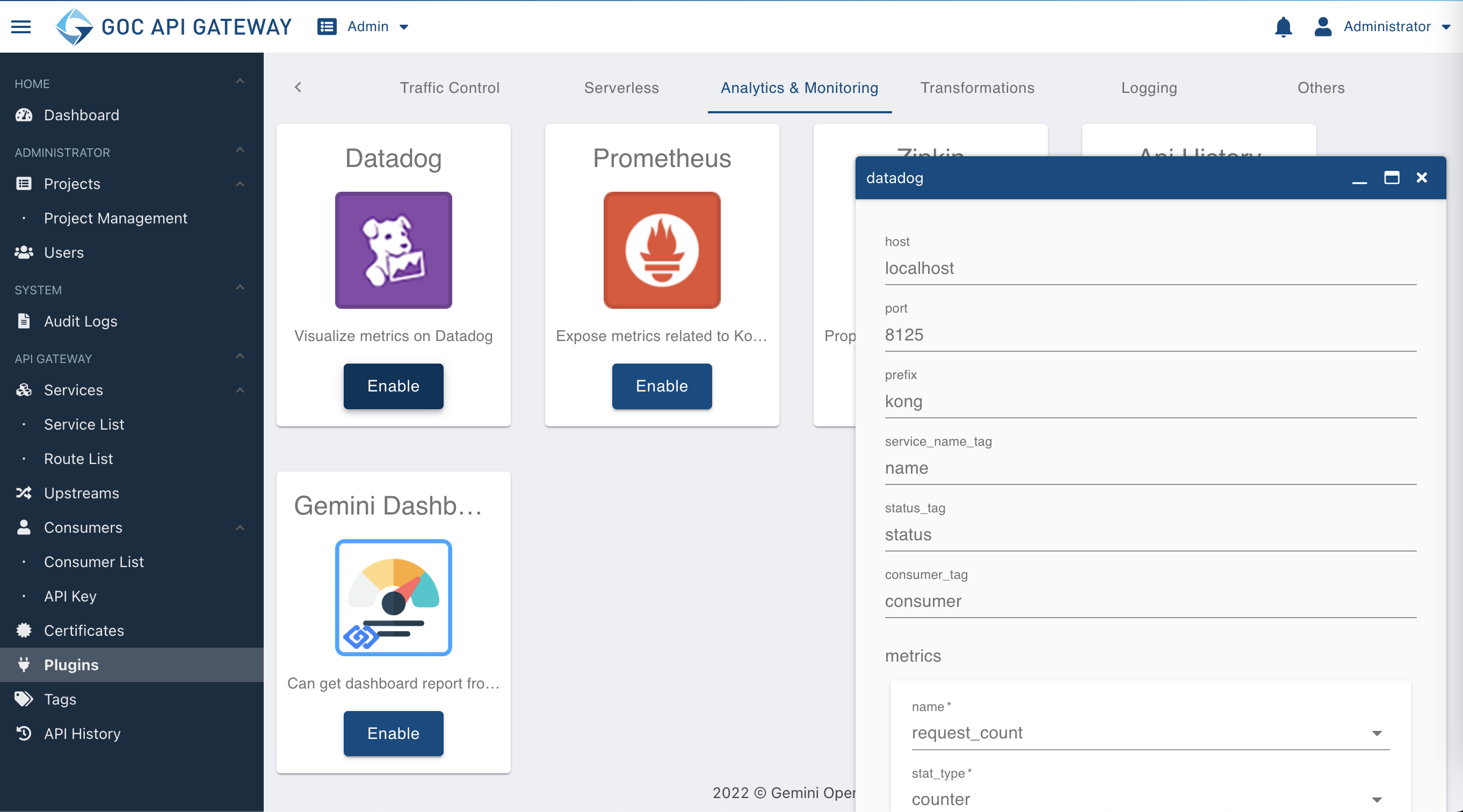Screen dimensions: 1463x812
Task: Select the Analytics & Monitoring tab
Action: tap(799, 88)
